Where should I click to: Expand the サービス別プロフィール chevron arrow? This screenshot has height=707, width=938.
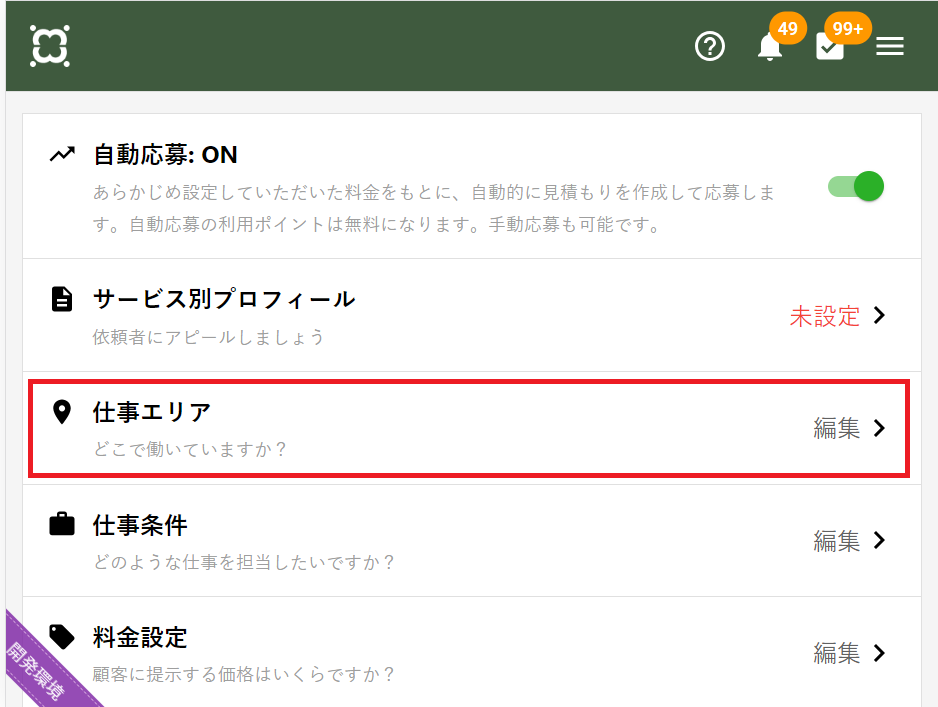[879, 315]
